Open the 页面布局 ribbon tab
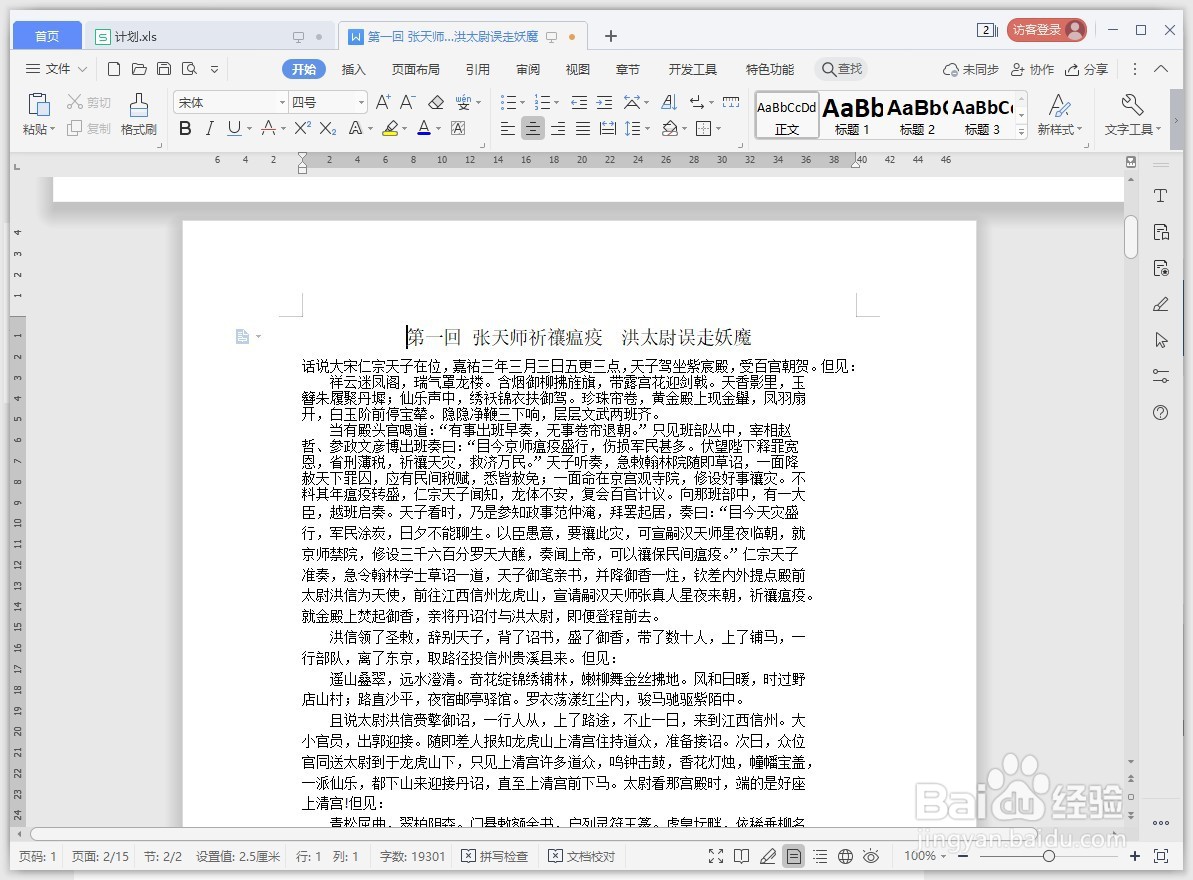The image size is (1193, 880). pos(415,69)
